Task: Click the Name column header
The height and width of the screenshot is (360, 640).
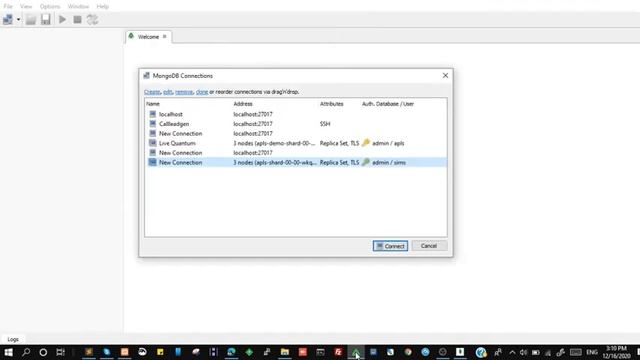Action: click(153, 104)
